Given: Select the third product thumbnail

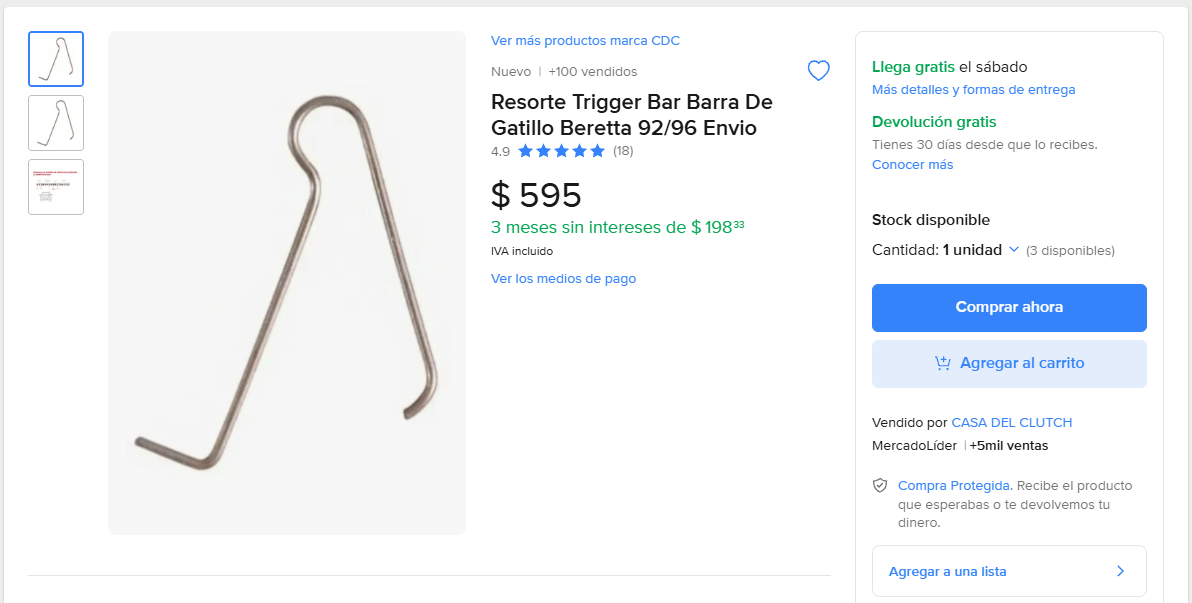Looking at the screenshot, I should [x=56, y=187].
